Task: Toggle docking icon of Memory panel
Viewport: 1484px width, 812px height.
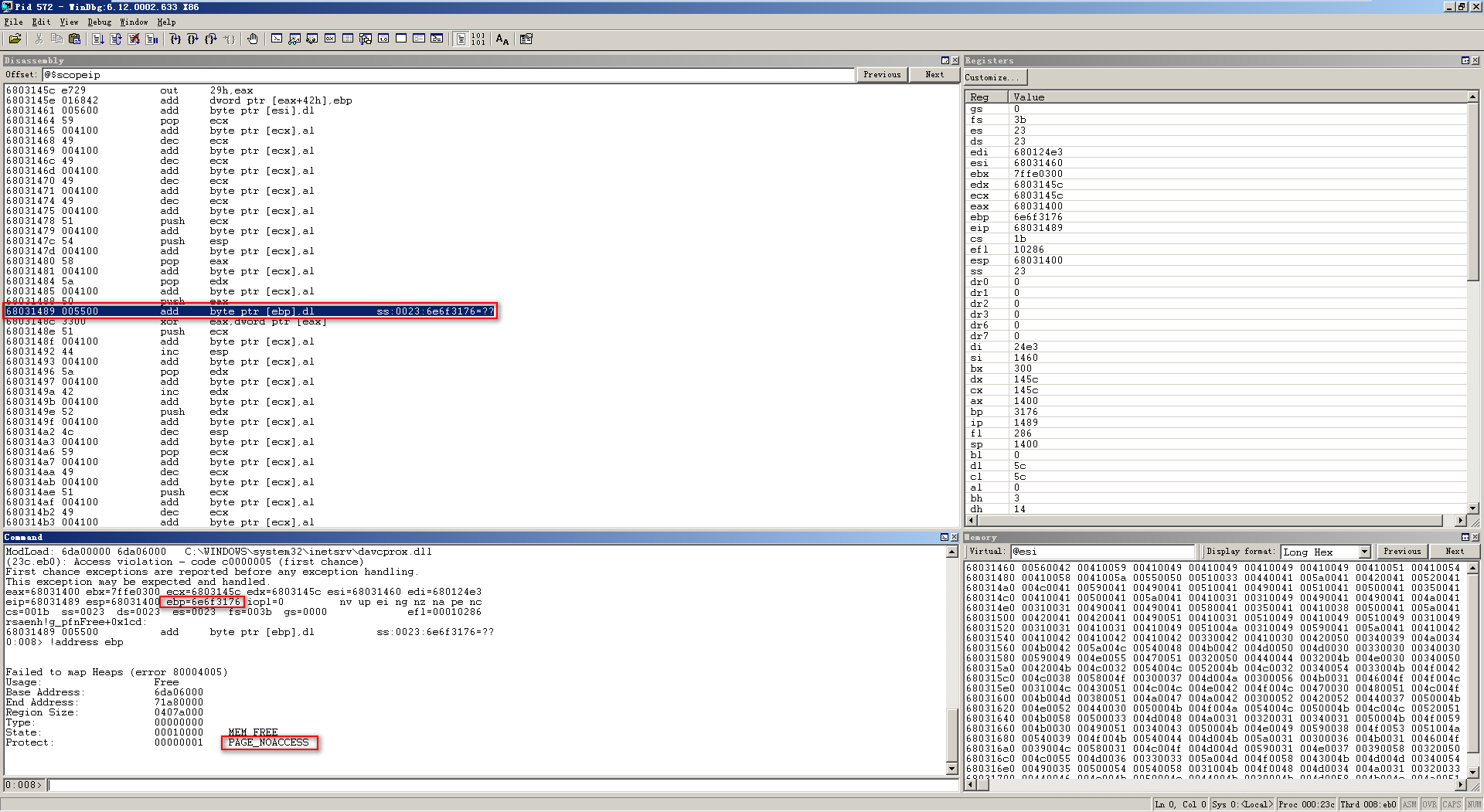Action: coord(1465,537)
